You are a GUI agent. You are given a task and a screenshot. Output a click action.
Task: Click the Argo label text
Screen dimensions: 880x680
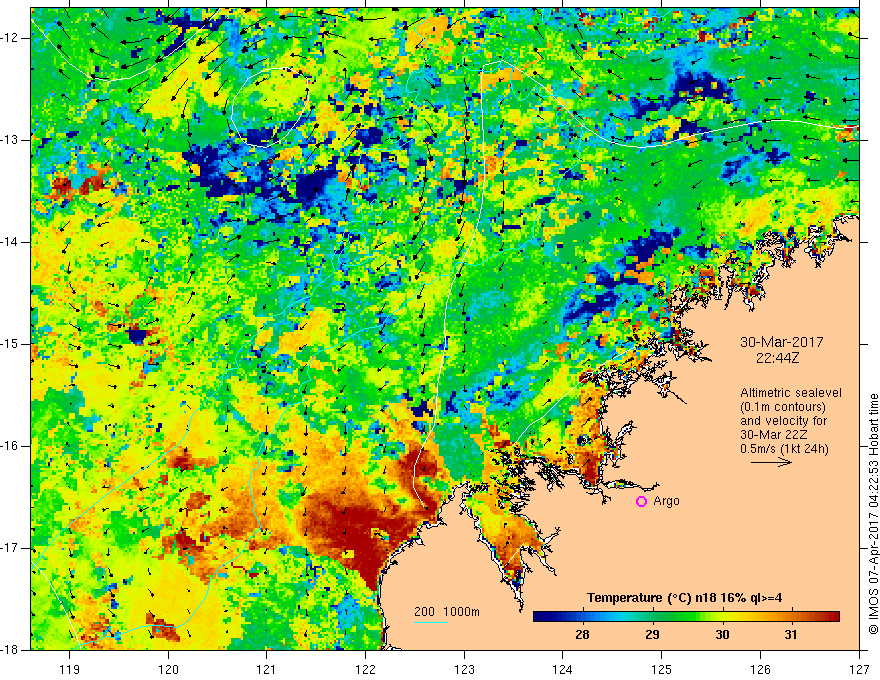point(666,502)
